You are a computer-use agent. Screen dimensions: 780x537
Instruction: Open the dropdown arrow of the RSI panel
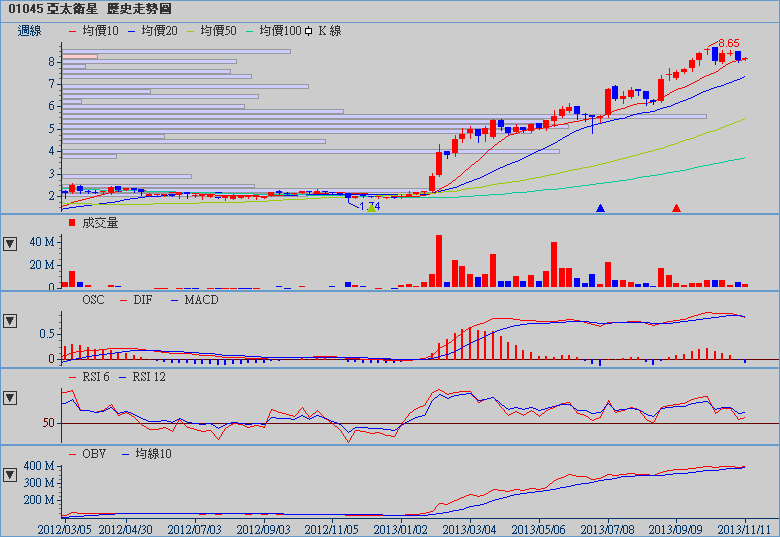point(10,397)
